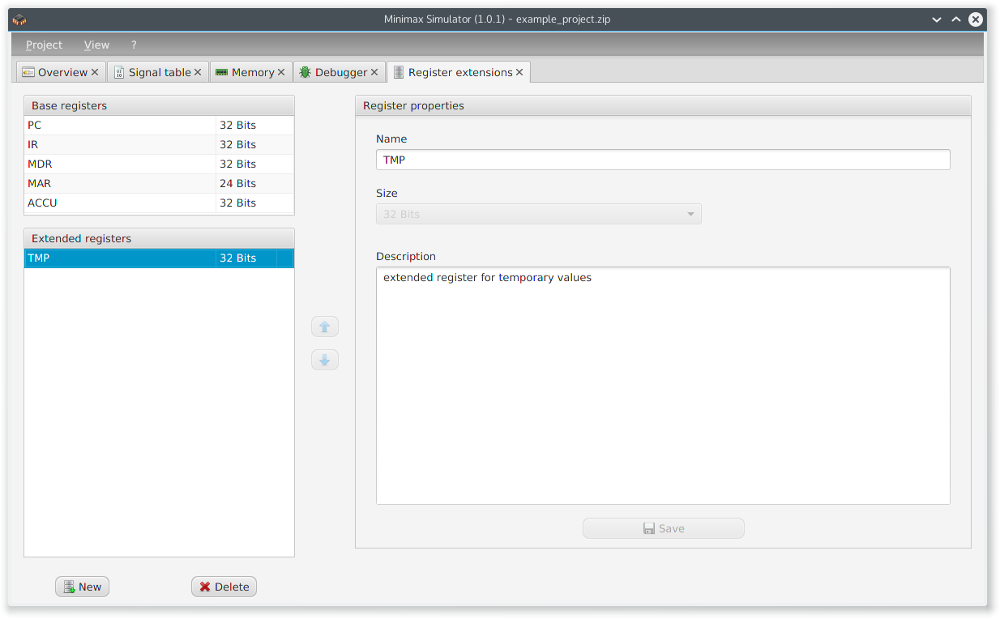Screen dimensions: 1000x619
Task: Click into the Name field containing TMP
Action: point(663,160)
